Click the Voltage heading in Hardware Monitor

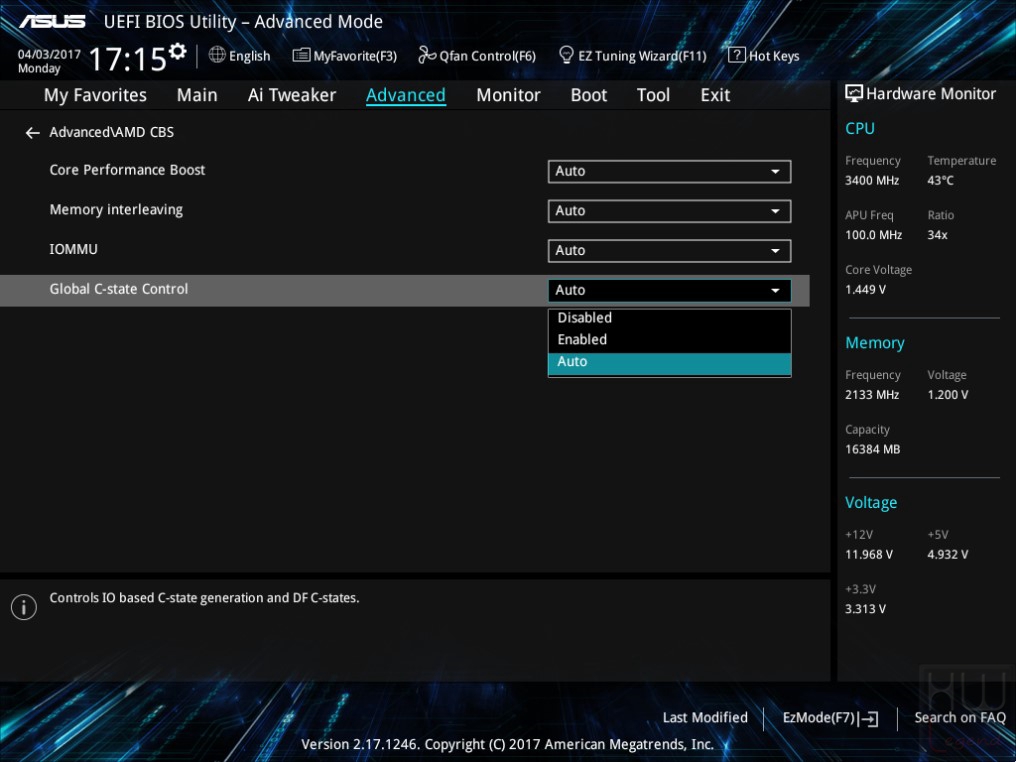click(x=871, y=503)
